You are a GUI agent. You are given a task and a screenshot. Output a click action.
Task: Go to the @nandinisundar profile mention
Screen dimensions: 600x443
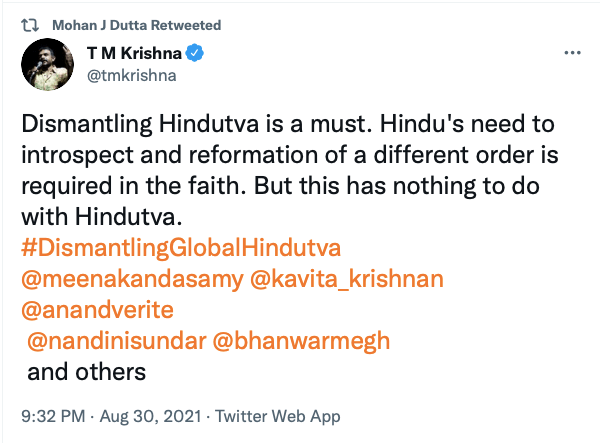pos(115,340)
